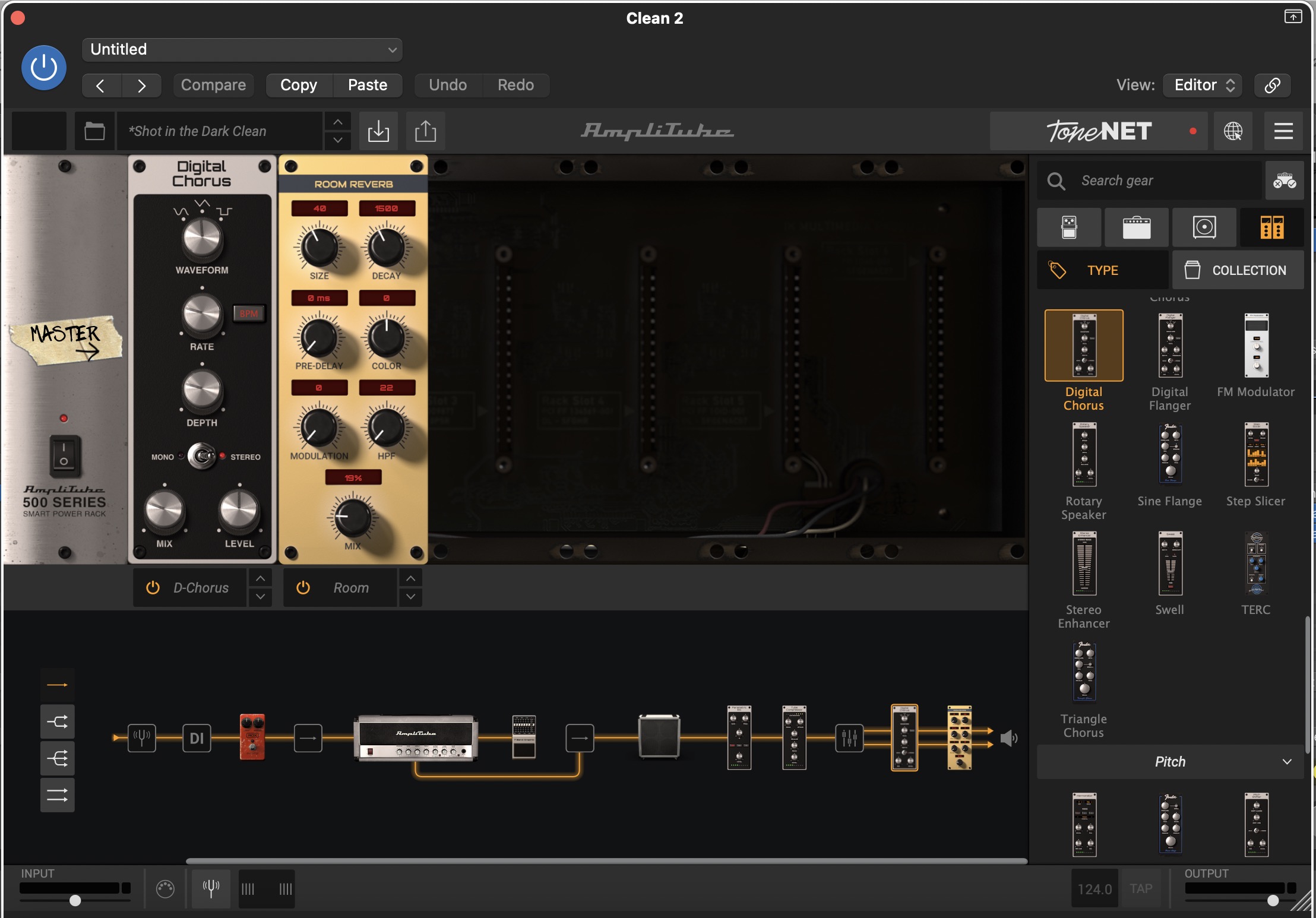Viewport: 1316px width, 918px height.
Task: Show amplifiers gear category
Action: click(1137, 227)
